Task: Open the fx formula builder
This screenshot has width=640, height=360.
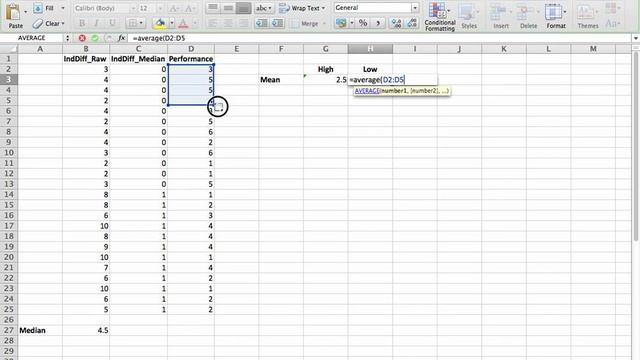Action: tap(121, 38)
